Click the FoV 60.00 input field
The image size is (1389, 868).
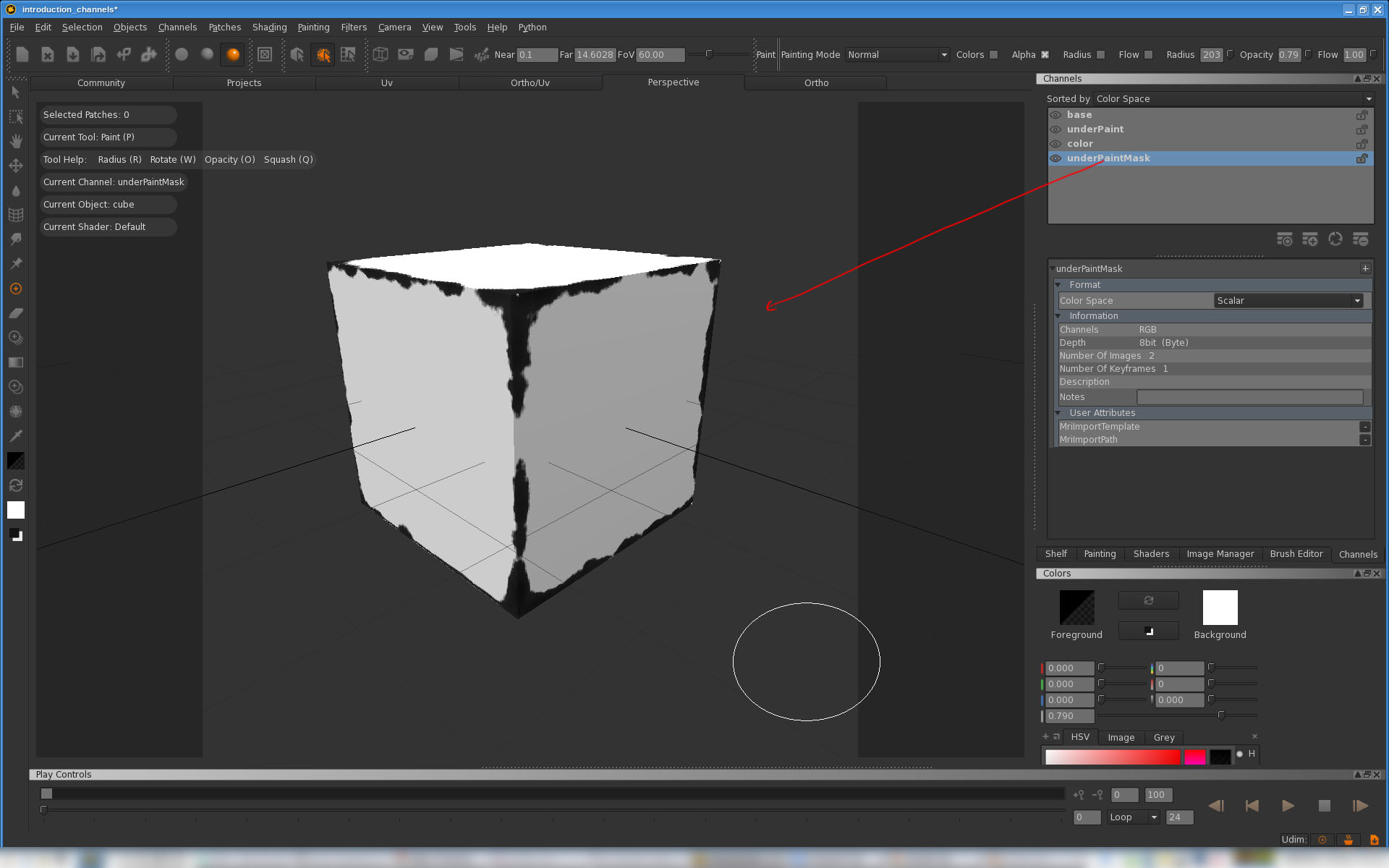(x=660, y=55)
